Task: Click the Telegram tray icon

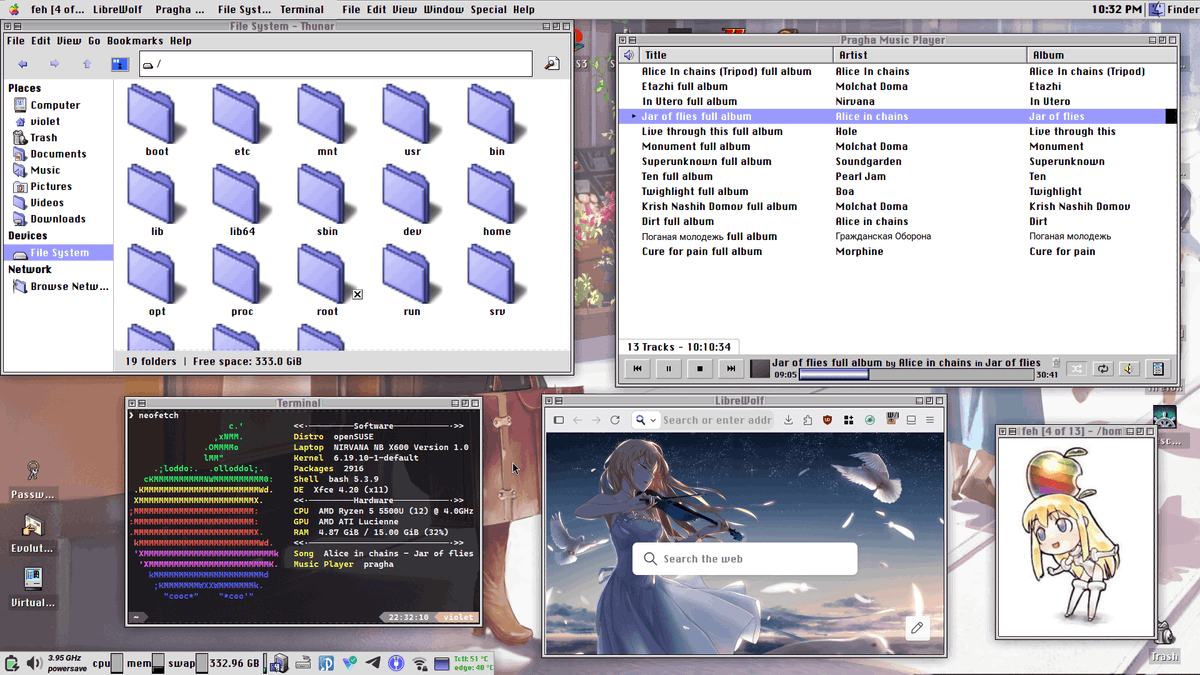Action: 373,662
